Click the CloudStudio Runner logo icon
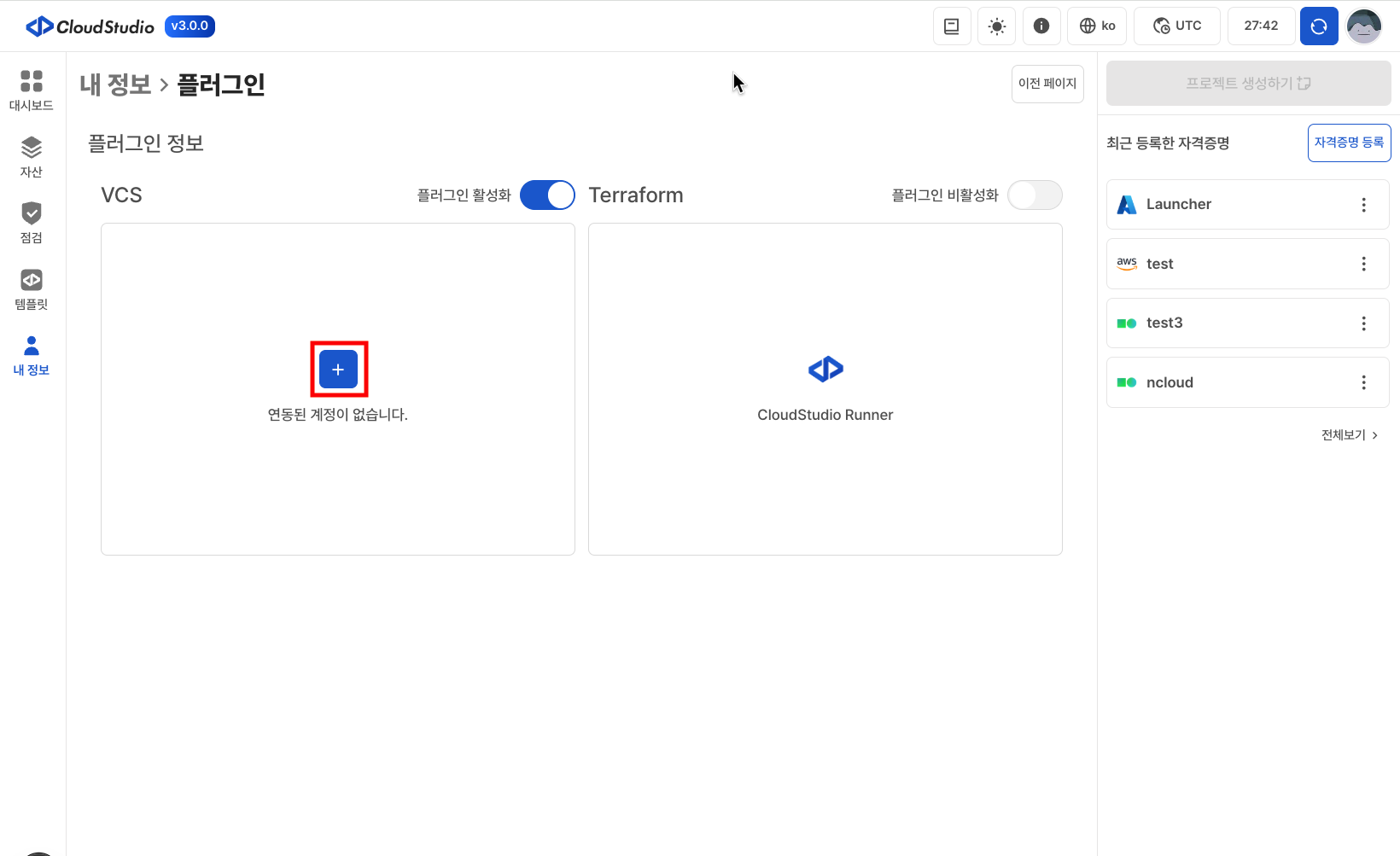This screenshot has height=856, width=1400. [825, 370]
